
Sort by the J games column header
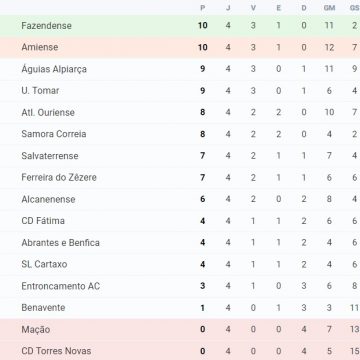pos(228,8)
